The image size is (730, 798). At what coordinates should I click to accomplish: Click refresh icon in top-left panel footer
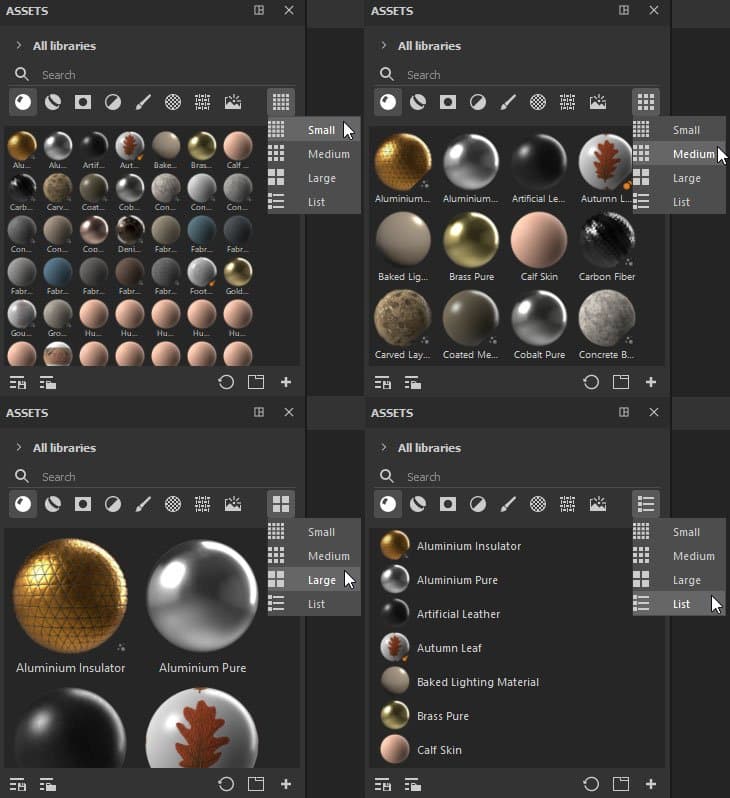[226, 382]
